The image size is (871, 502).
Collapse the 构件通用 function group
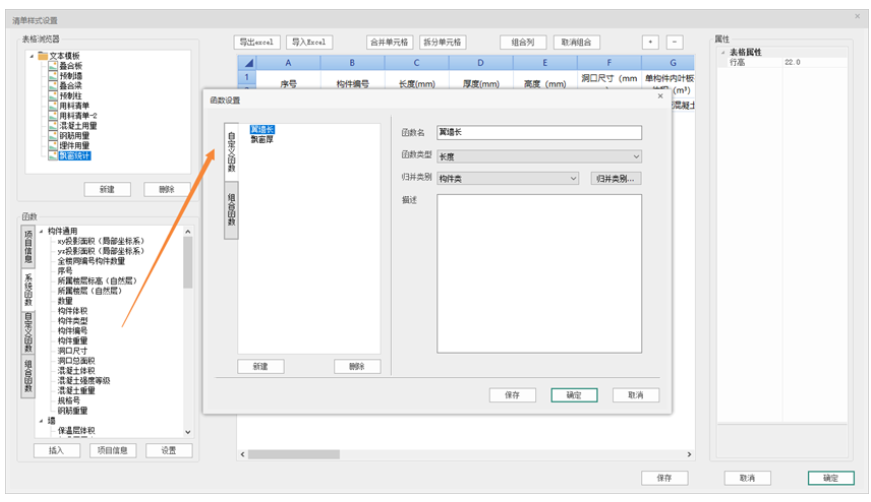point(41,231)
